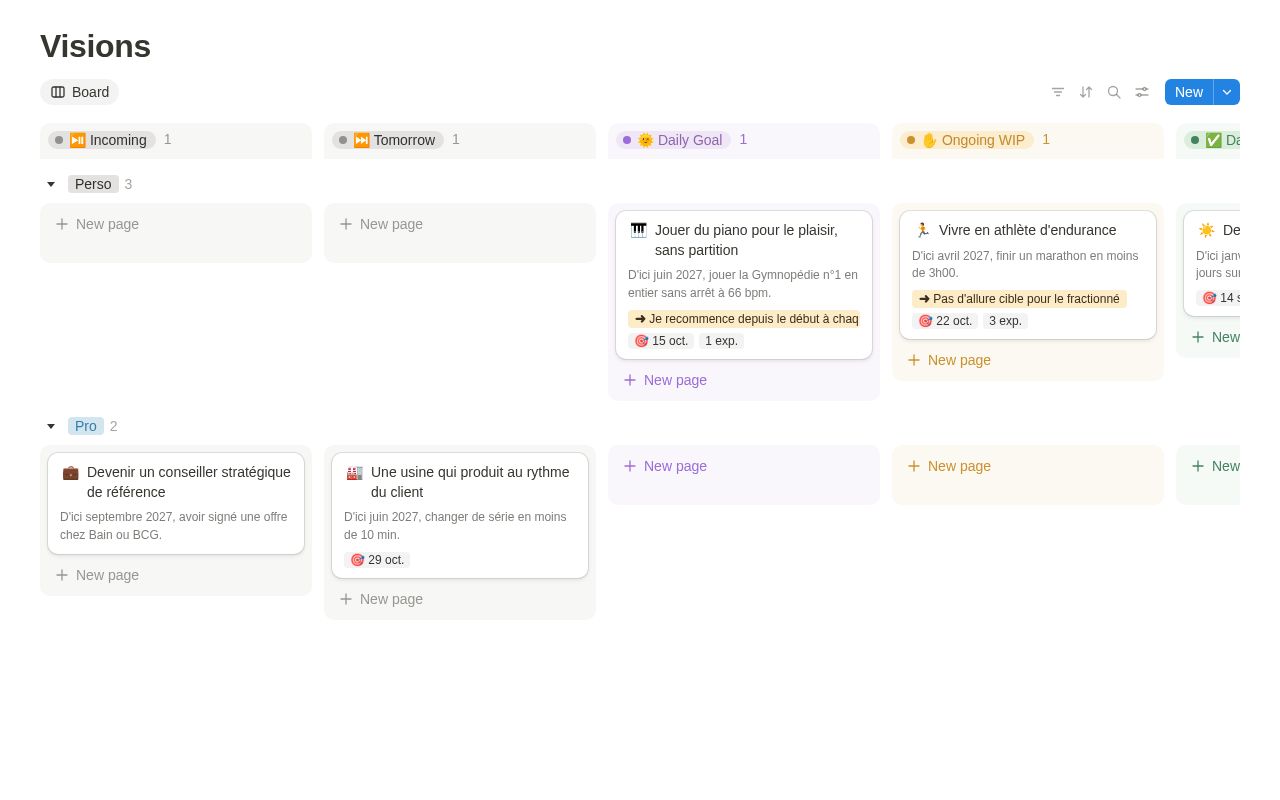Click Je recommence depuis le début note
The image size is (1280, 800).
coord(744,319)
